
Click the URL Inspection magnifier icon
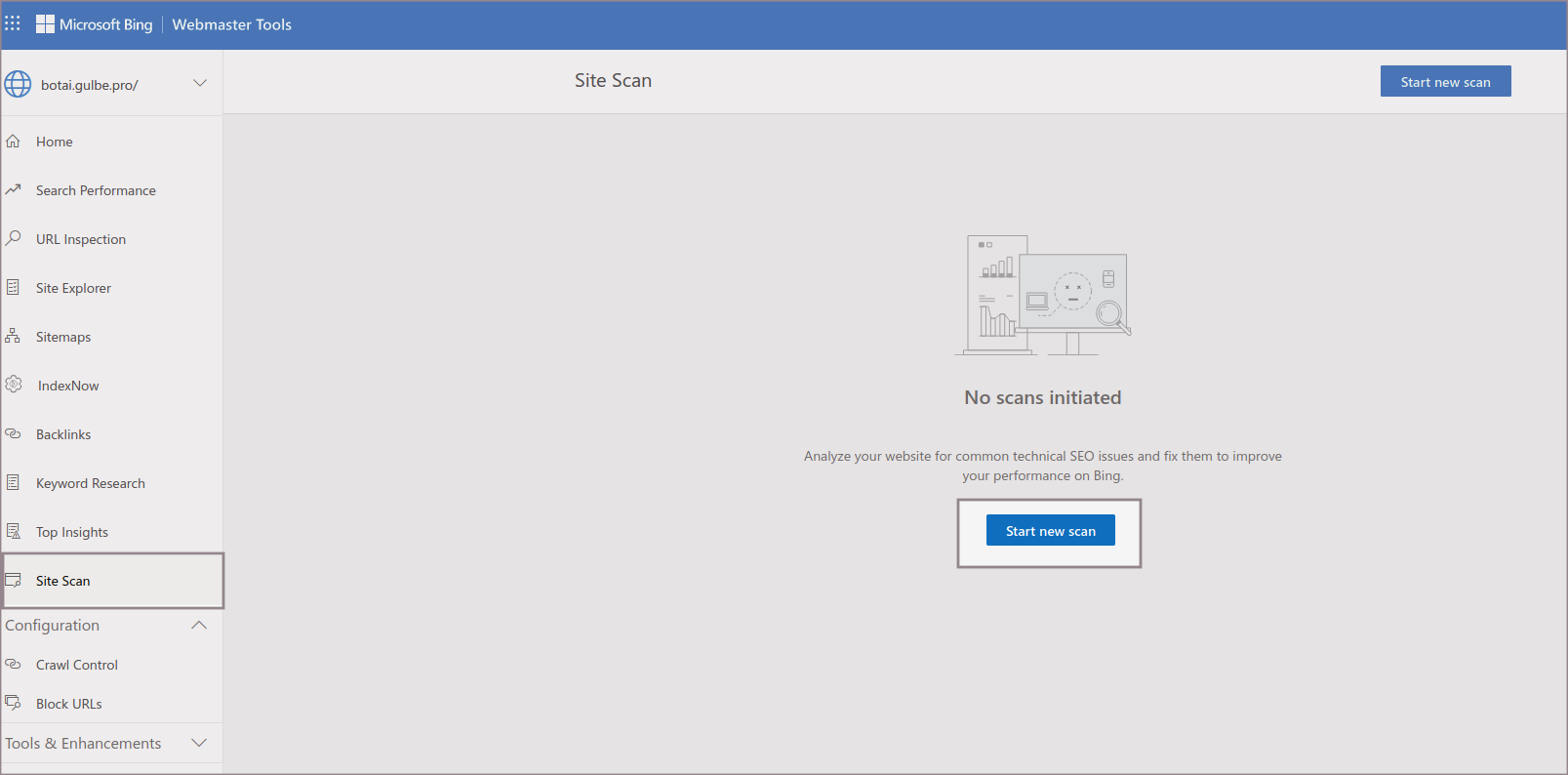(13, 238)
